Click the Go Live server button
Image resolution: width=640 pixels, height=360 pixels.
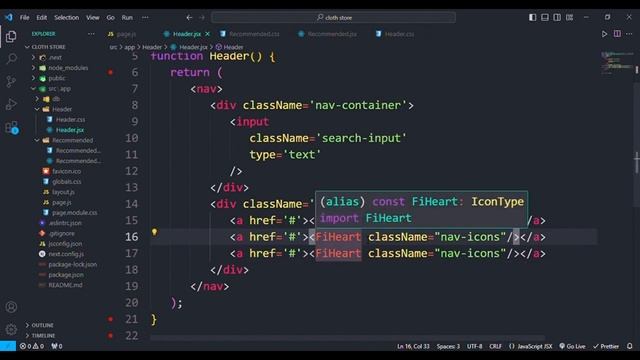tap(572, 346)
